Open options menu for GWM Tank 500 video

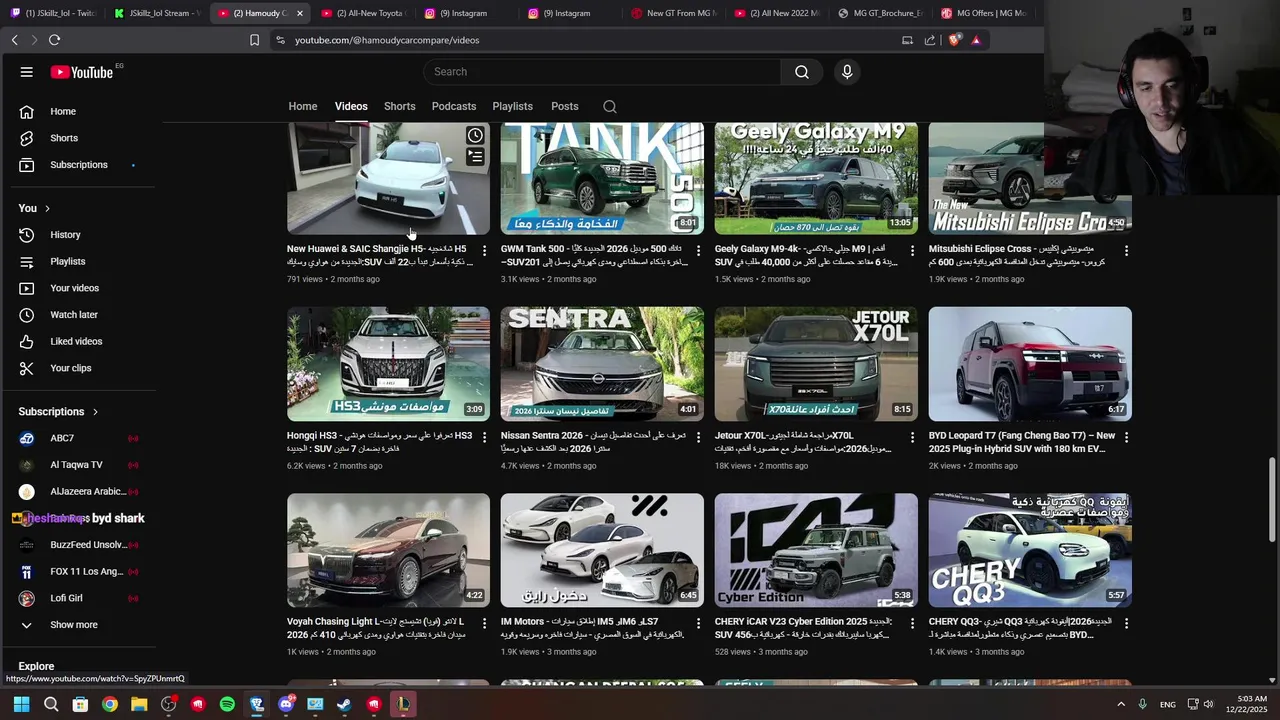pyautogui.click(x=699, y=251)
